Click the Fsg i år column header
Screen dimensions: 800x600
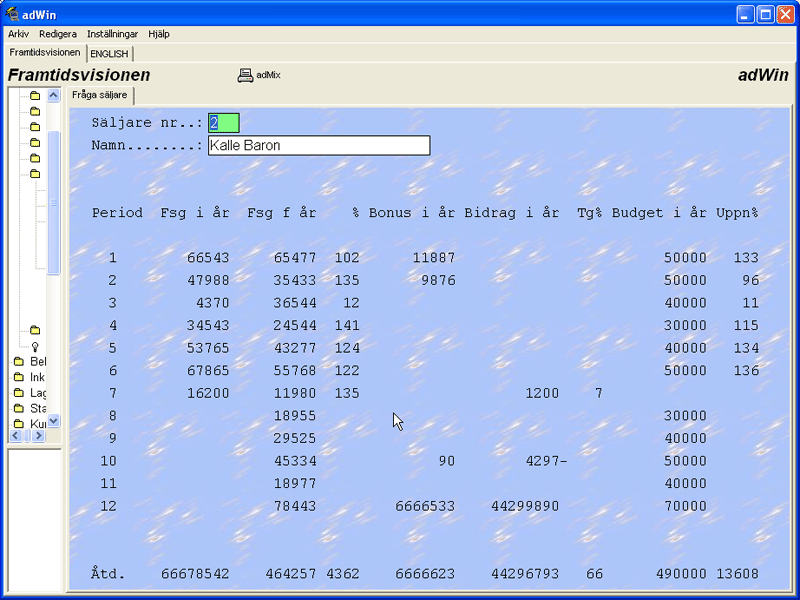click(195, 213)
